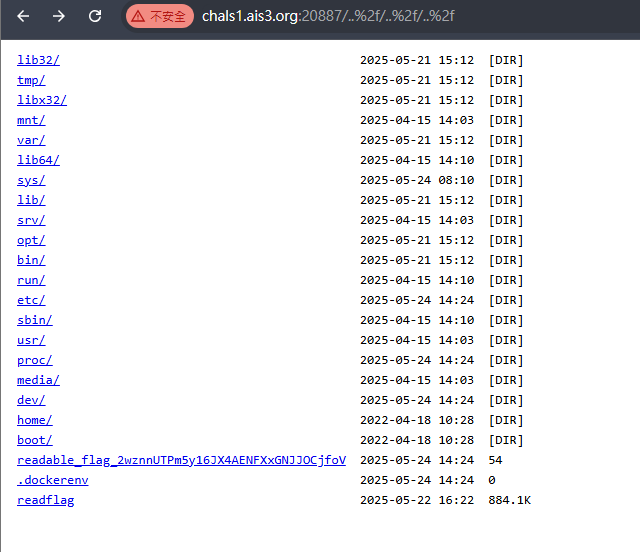Open the dev/ directory

coord(31,400)
